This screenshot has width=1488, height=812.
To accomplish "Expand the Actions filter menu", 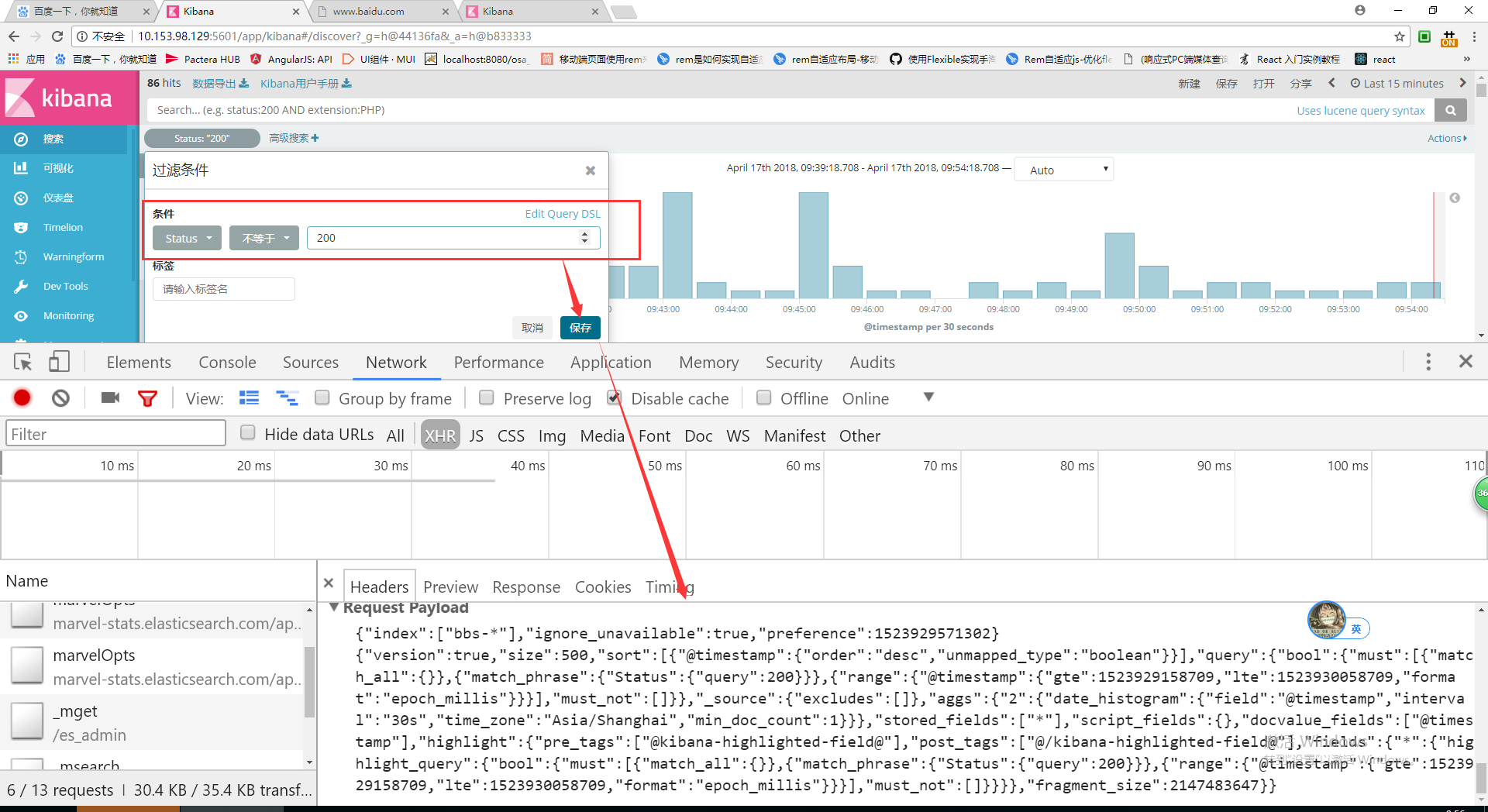I will tap(1447, 138).
